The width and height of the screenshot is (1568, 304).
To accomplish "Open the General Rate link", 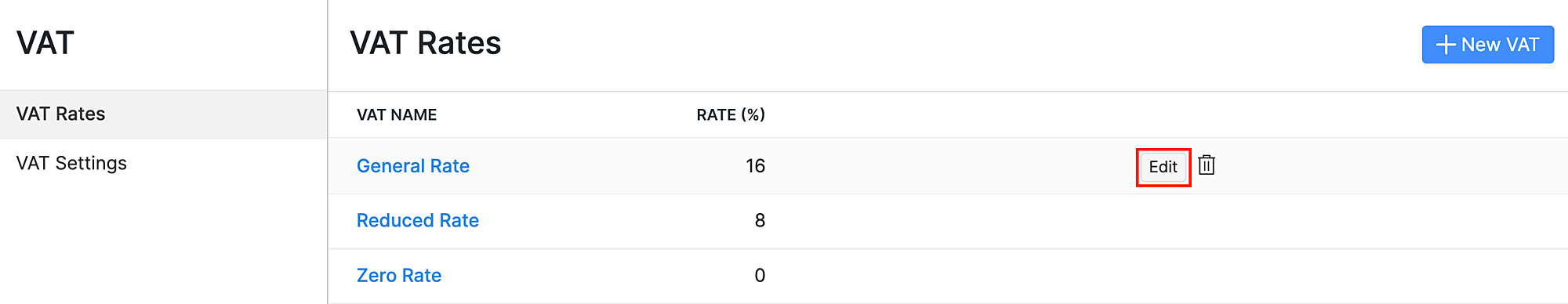I will 413,166.
